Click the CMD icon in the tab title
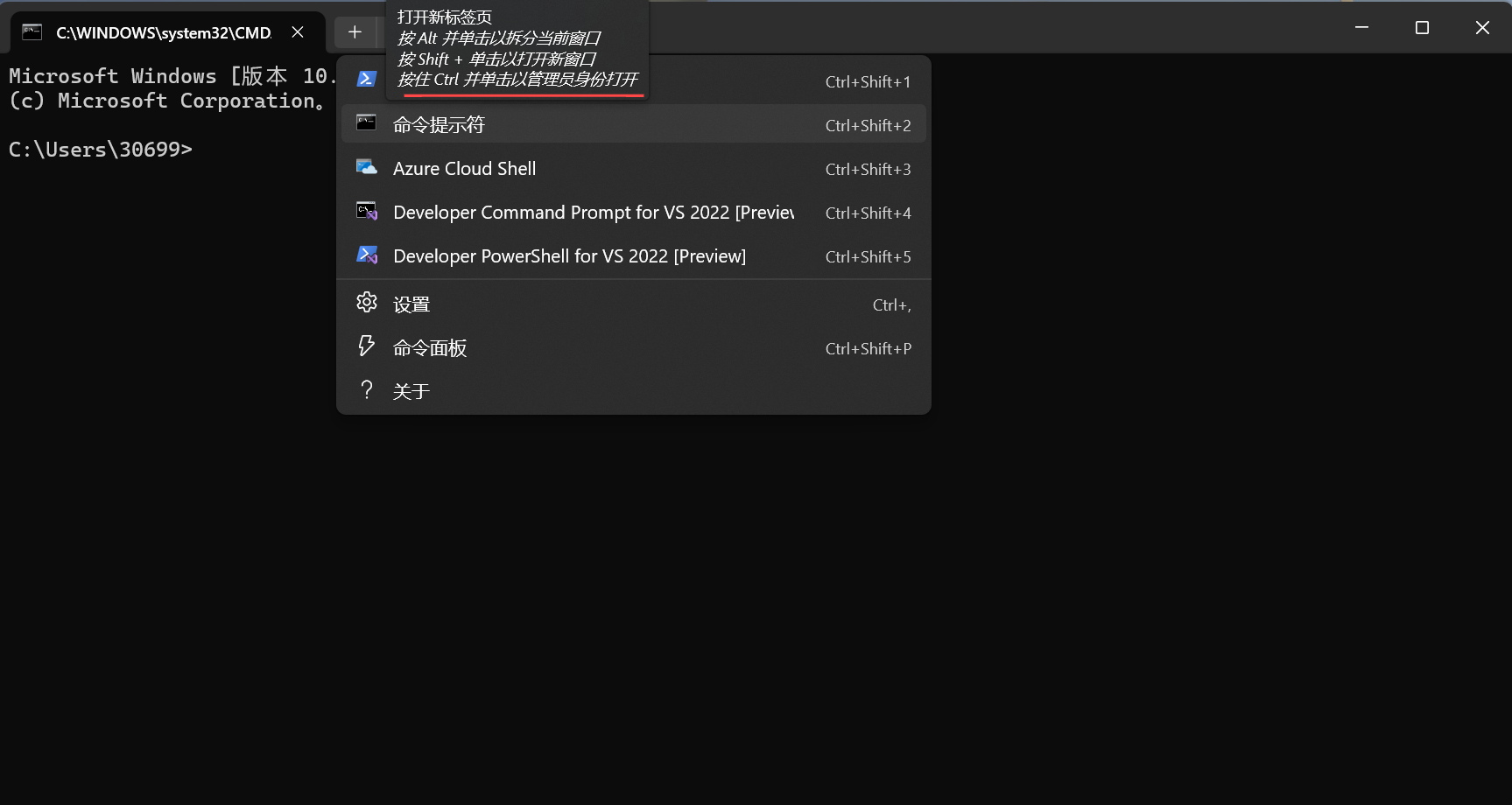1512x805 pixels. pos(32,32)
